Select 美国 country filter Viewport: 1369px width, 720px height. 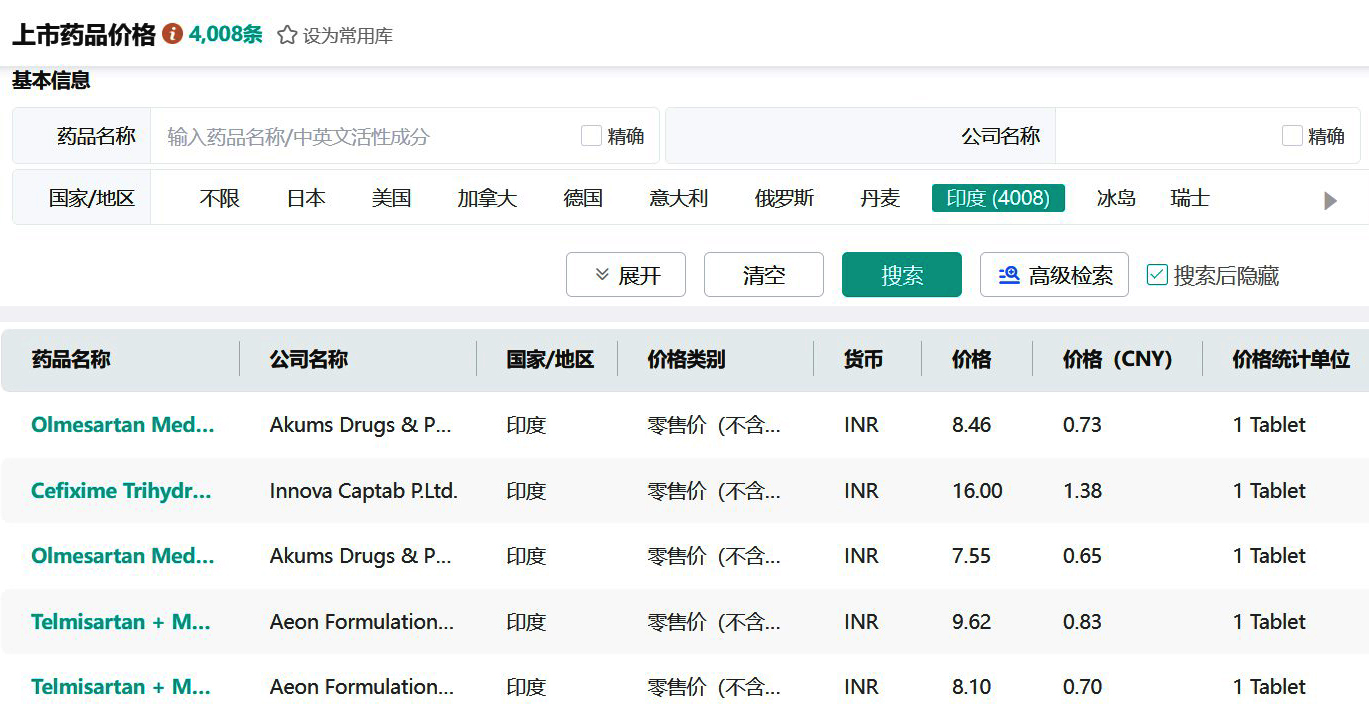[391, 198]
